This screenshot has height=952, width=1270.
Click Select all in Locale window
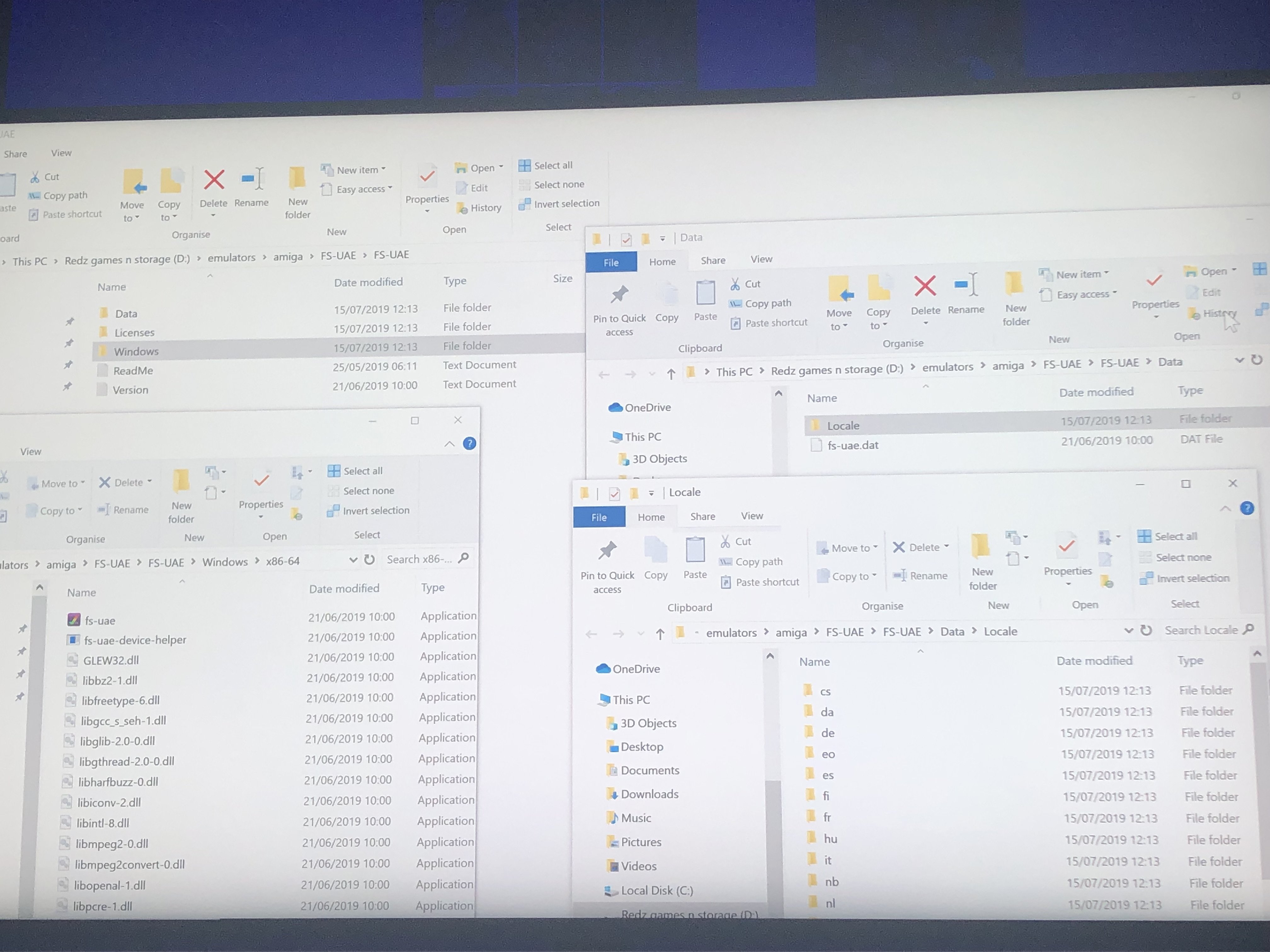point(1167,536)
